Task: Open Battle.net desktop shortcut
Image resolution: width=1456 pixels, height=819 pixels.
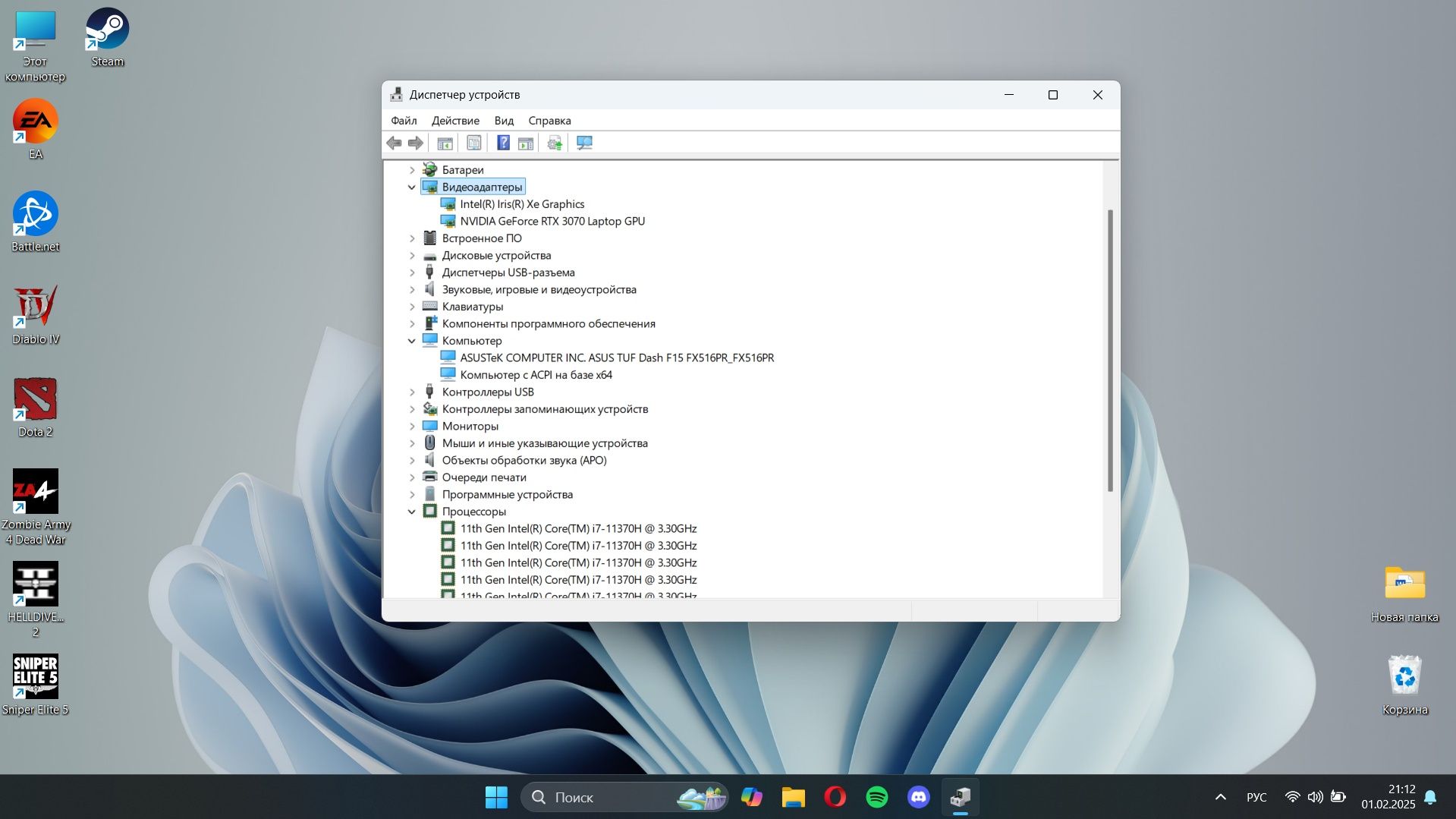Action: 35,222
